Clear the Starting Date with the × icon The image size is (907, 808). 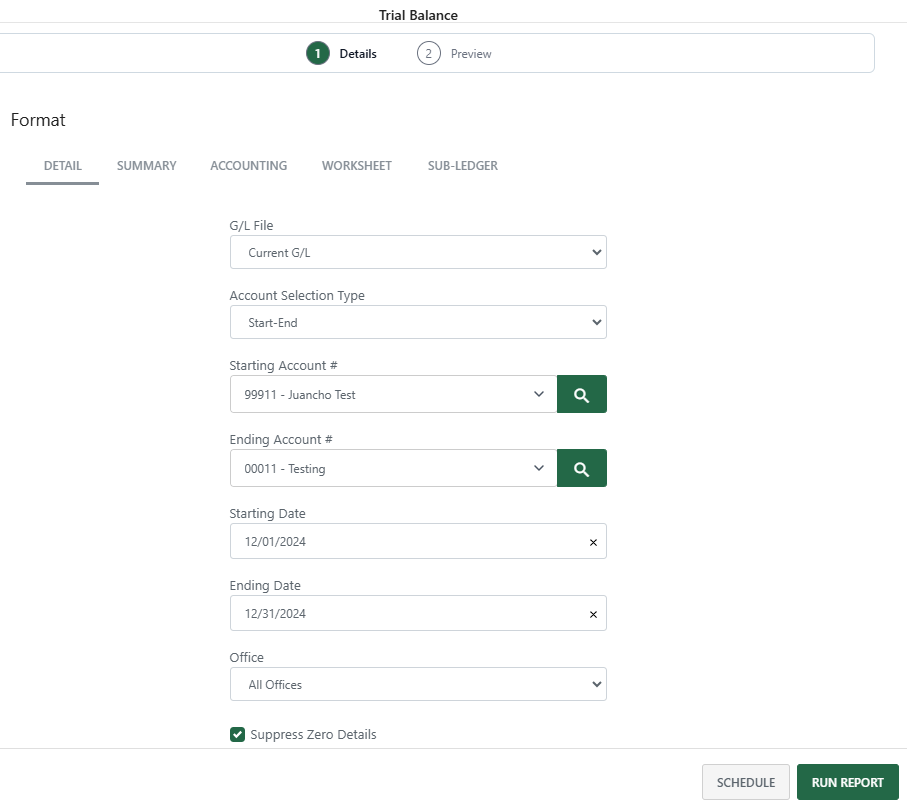pyautogui.click(x=593, y=540)
